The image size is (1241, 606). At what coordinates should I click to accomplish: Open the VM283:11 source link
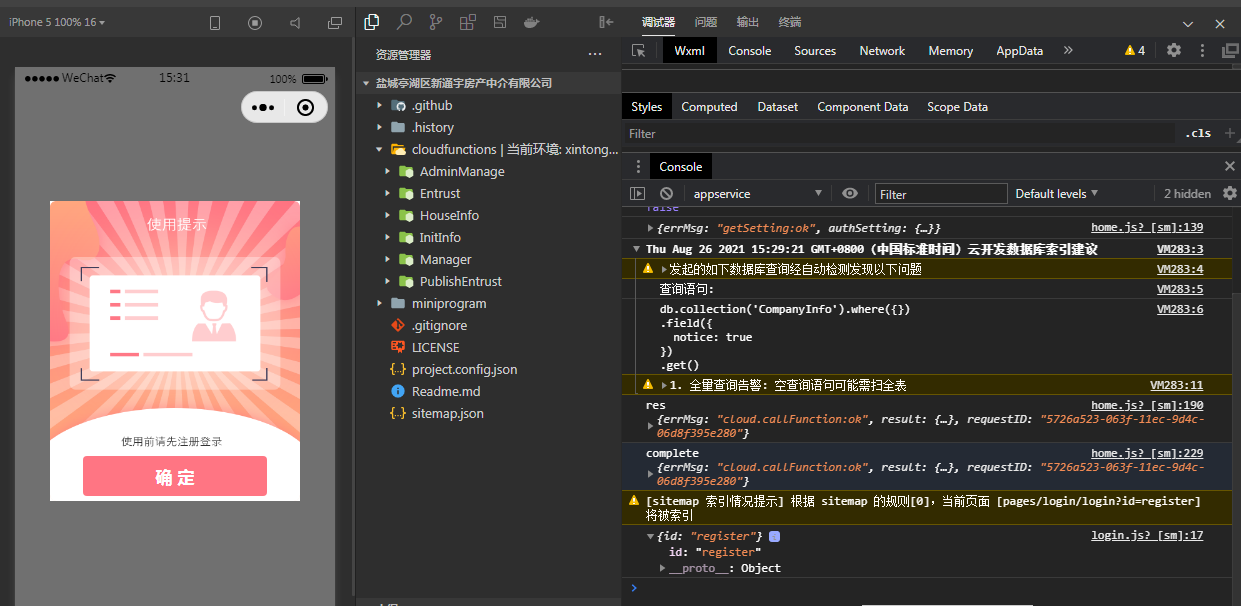coord(1177,385)
